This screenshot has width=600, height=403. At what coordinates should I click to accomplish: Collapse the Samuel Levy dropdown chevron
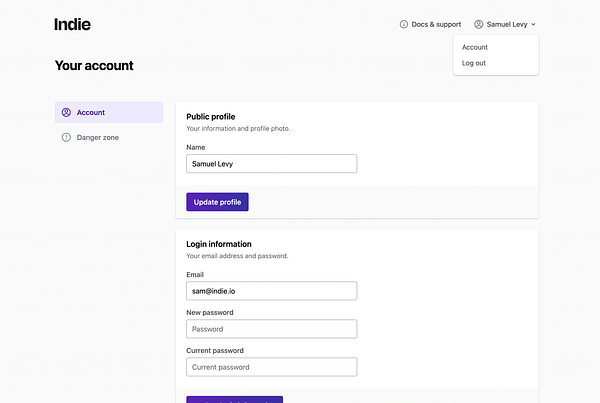tap(533, 24)
